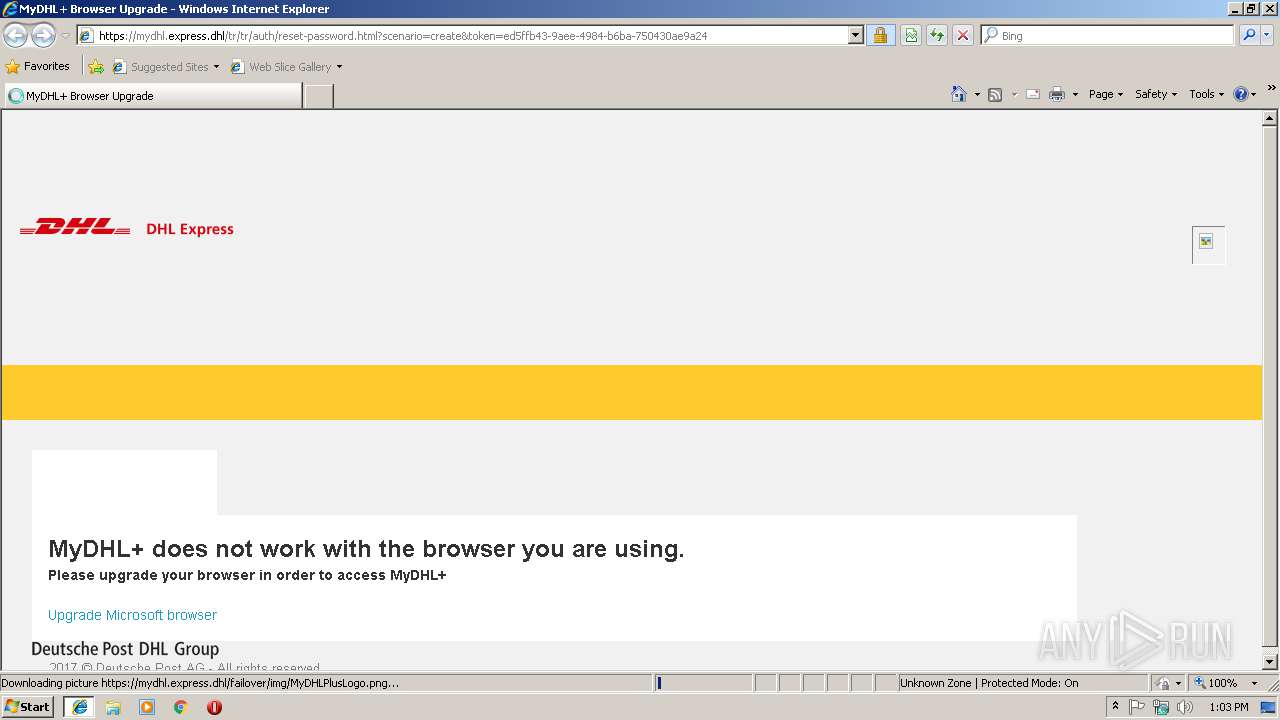Viewport: 1280px width, 720px height.
Task: Show hidden tray icons arrow
Action: pyautogui.click(x=1115, y=706)
